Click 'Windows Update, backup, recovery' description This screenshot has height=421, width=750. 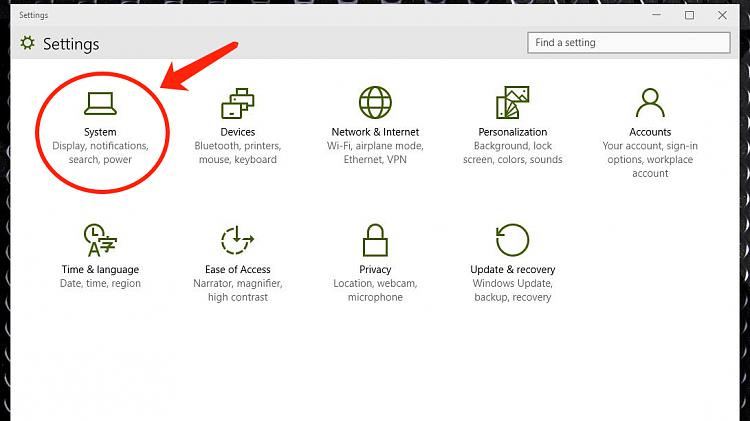coord(513,290)
